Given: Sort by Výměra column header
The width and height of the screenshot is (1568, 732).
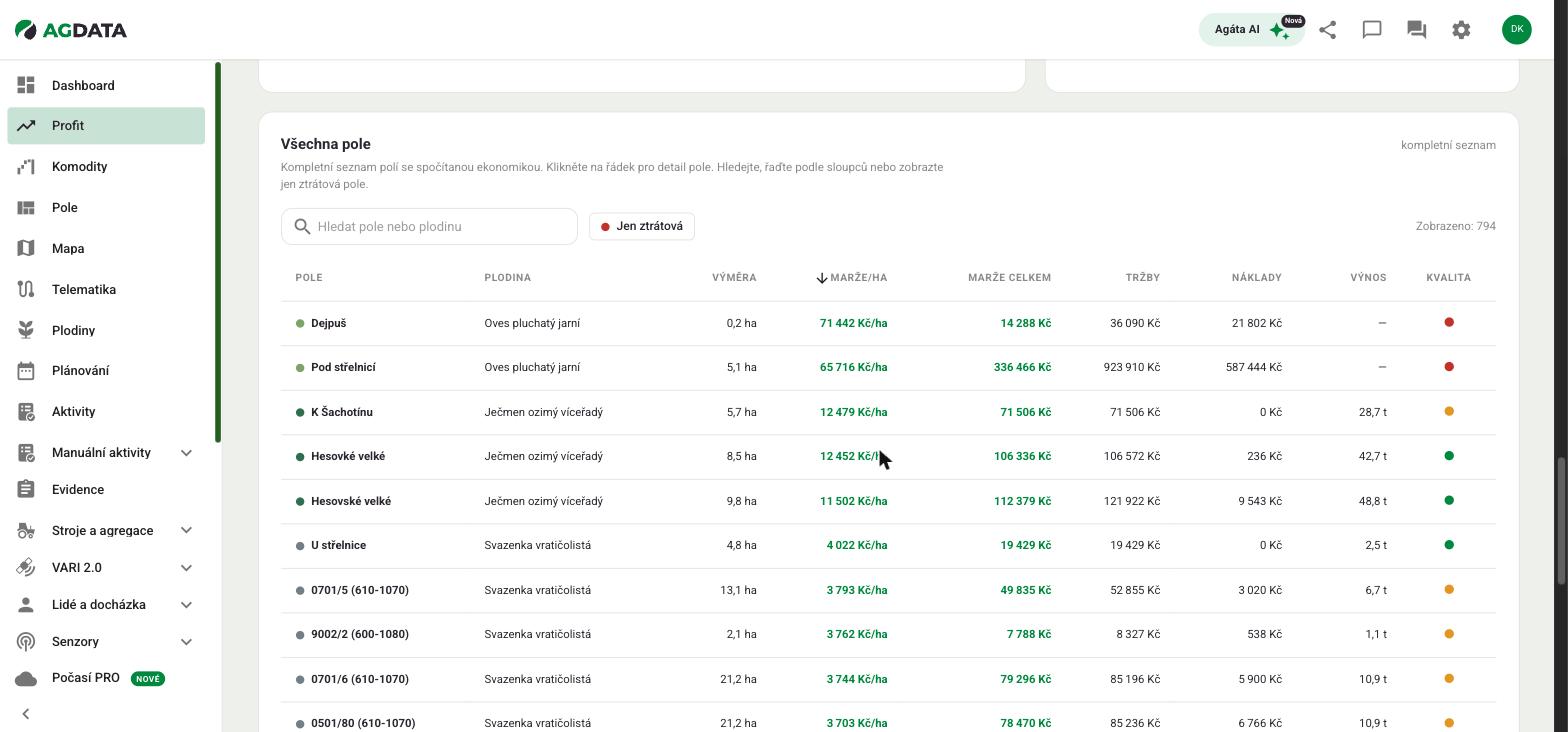Looking at the screenshot, I should pos(734,278).
